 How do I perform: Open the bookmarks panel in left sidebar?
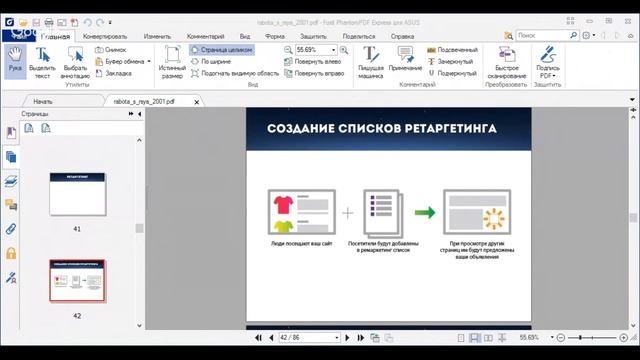coord(11,133)
